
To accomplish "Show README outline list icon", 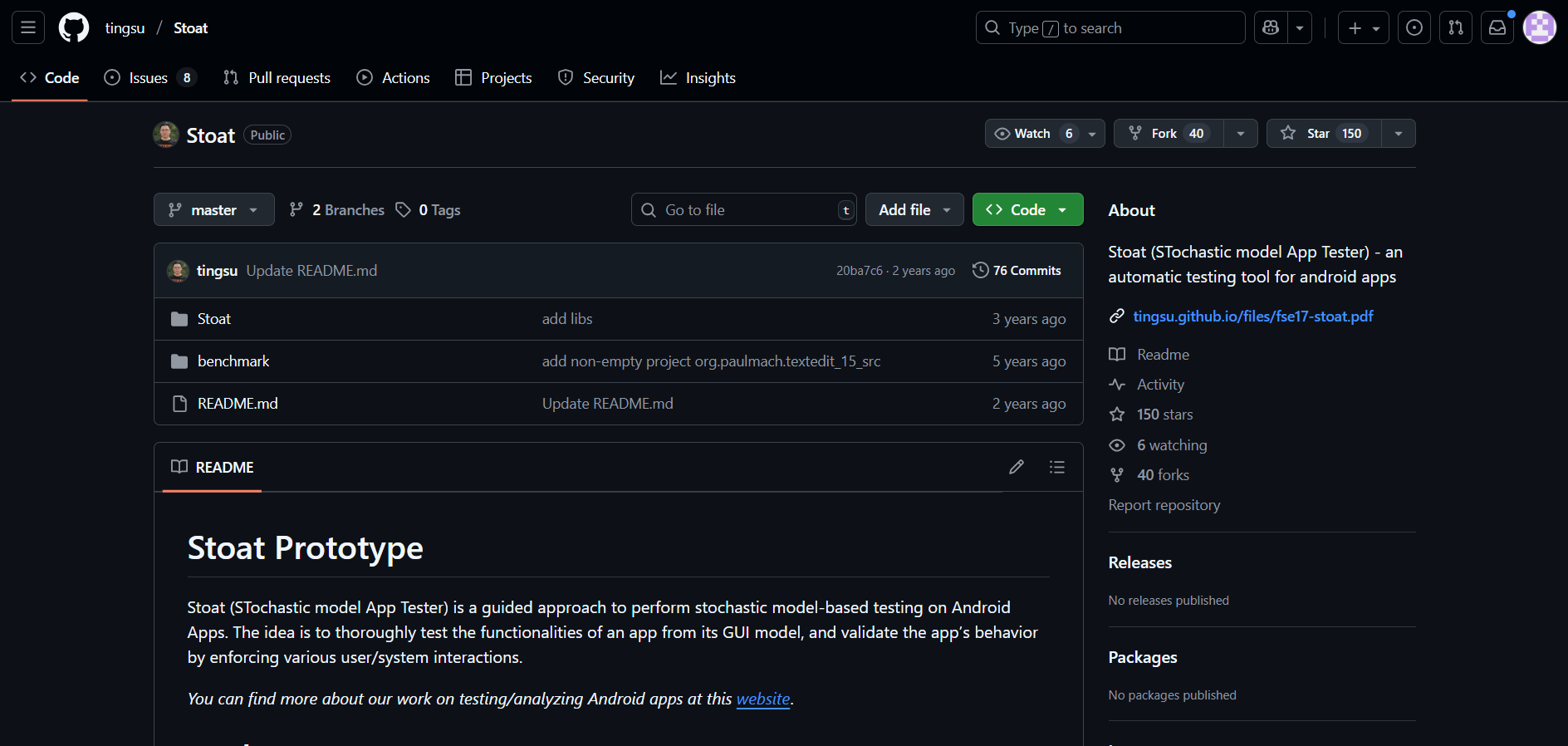I will tap(1056, 467).
